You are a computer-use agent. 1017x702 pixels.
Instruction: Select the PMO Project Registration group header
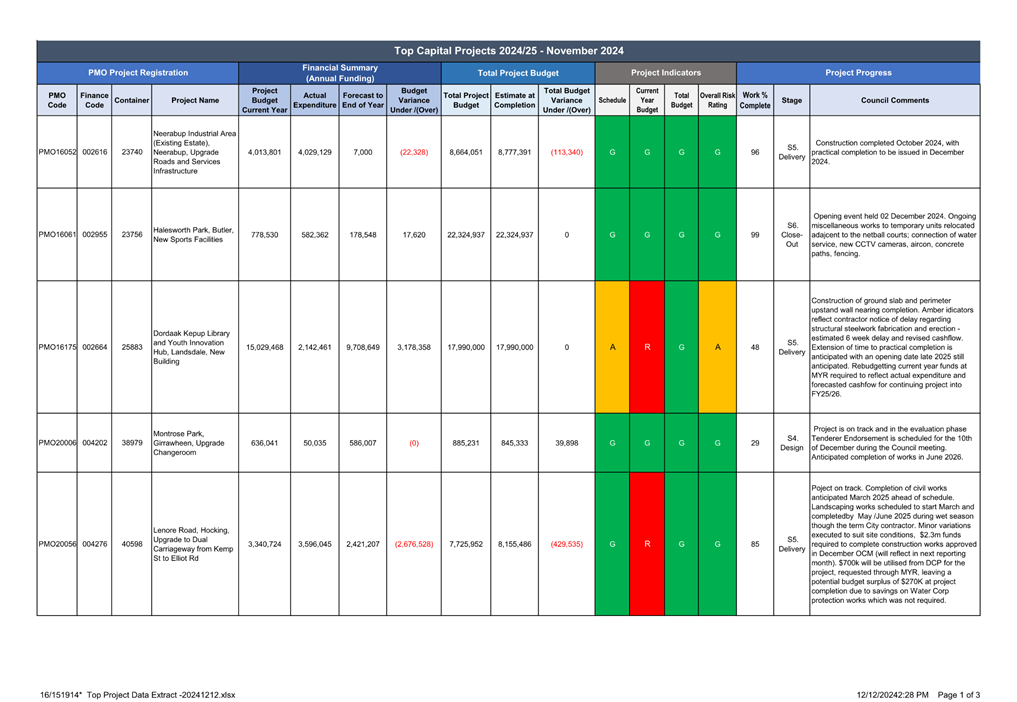(x=137, y=73)
